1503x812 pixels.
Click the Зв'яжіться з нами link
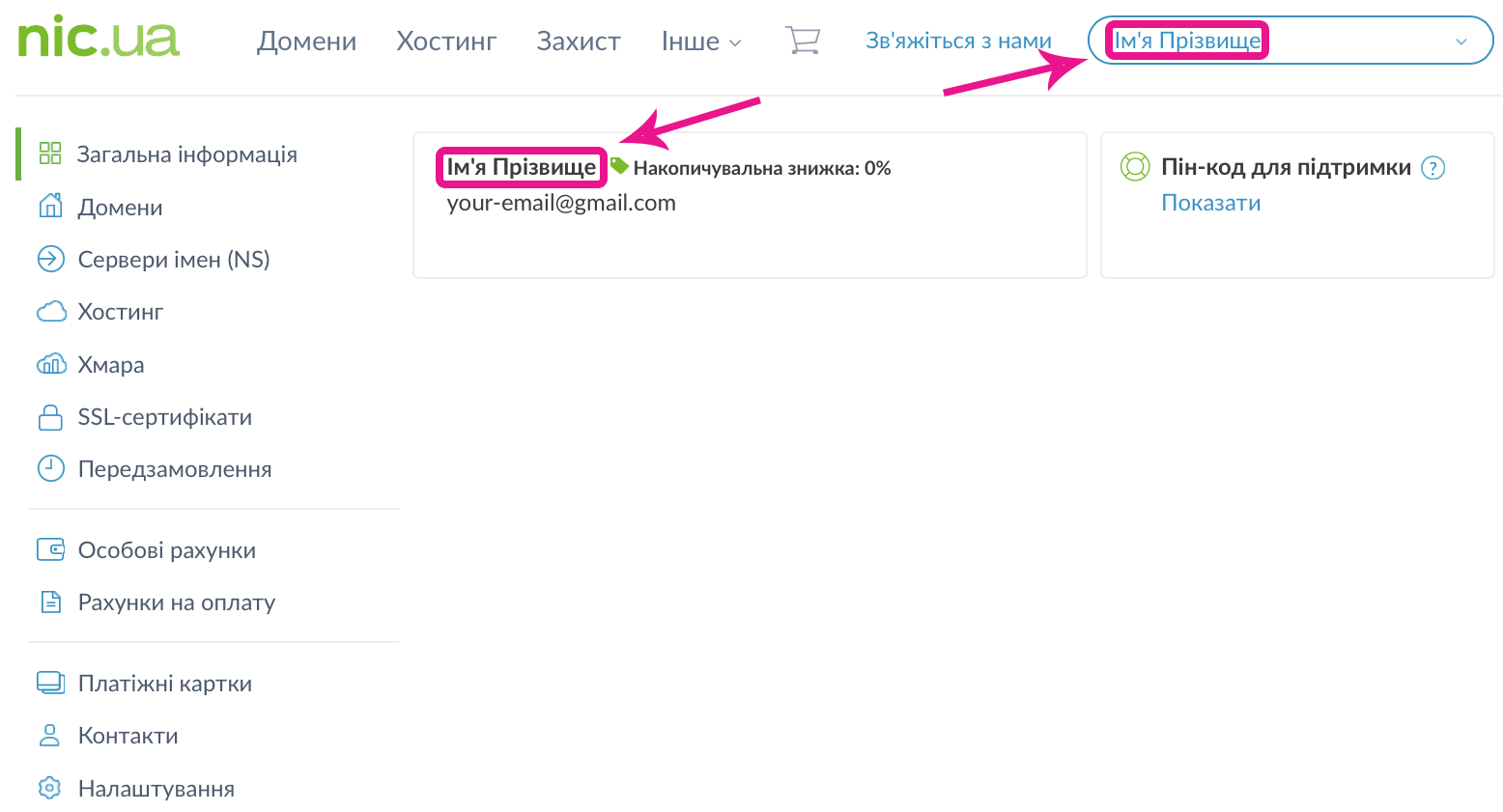pos(957,41)
